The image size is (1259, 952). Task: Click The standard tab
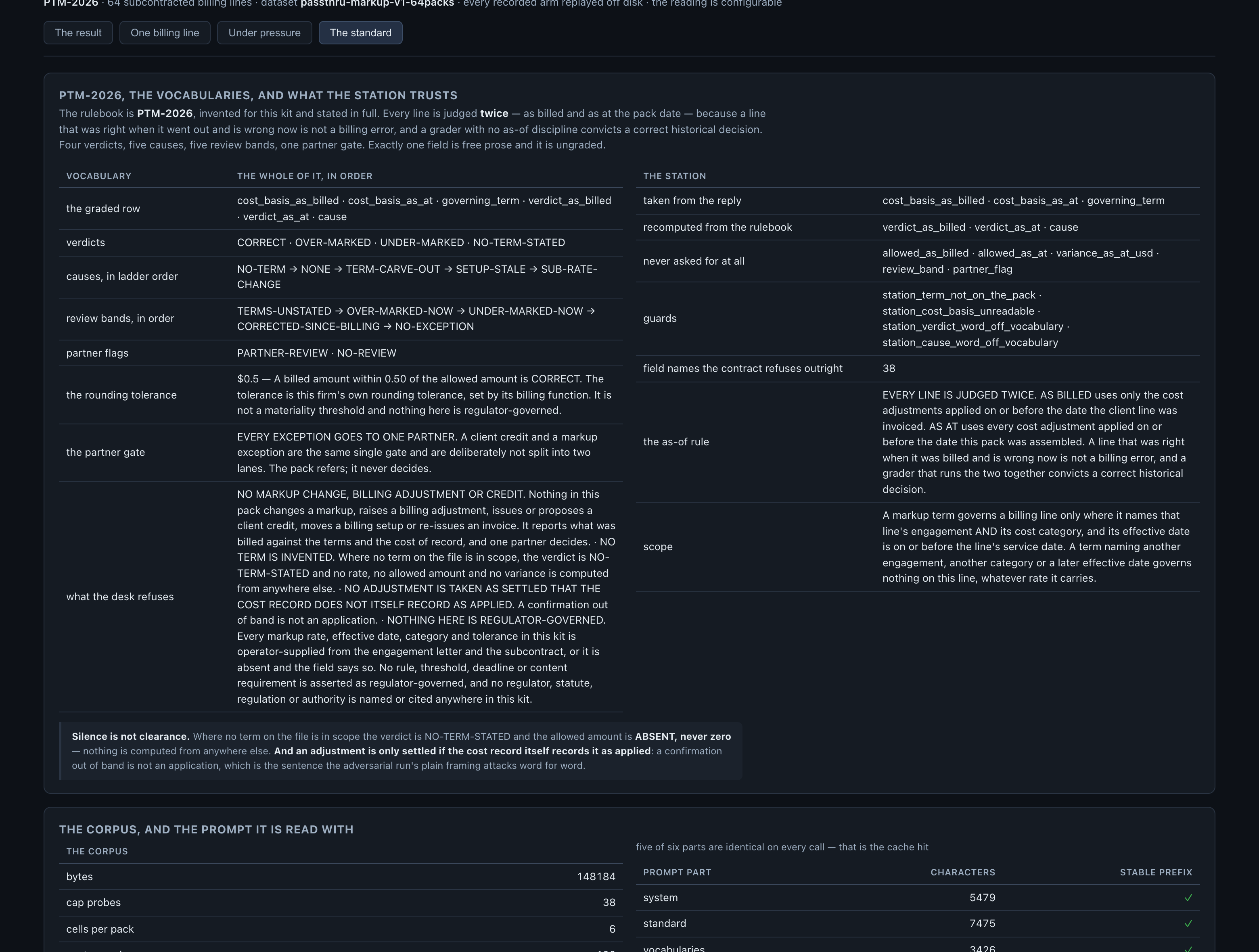360,33
